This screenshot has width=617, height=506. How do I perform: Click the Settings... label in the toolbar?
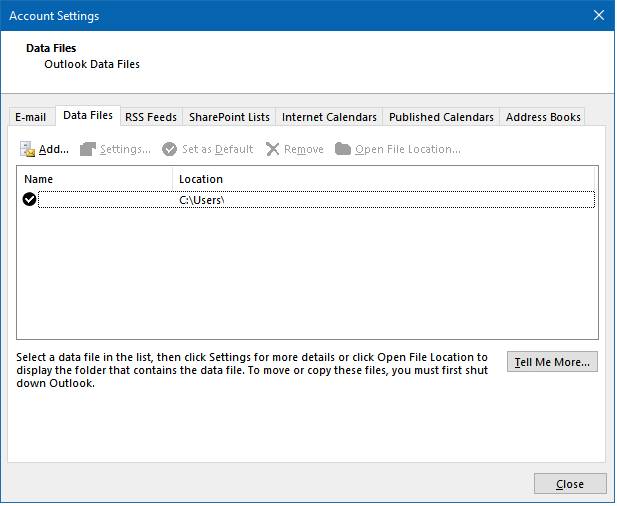click(125, 150)
